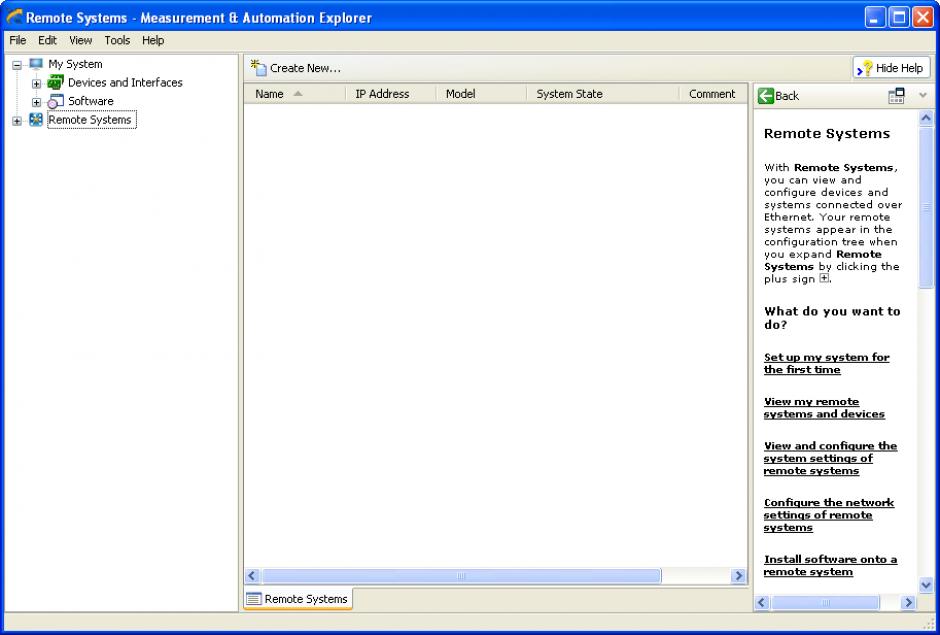The width and height of the screenshot is (940, 635).
Task: Click Name column sort arrow
Action: coord(298,94)
